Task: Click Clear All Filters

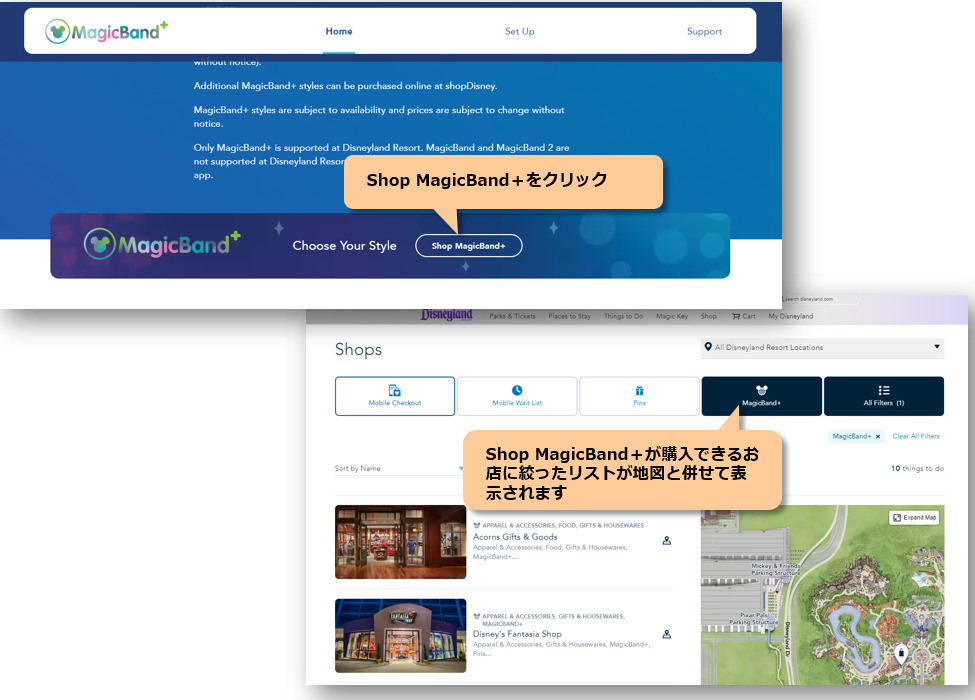Action: pyautogui.click(x=916, y=436)
